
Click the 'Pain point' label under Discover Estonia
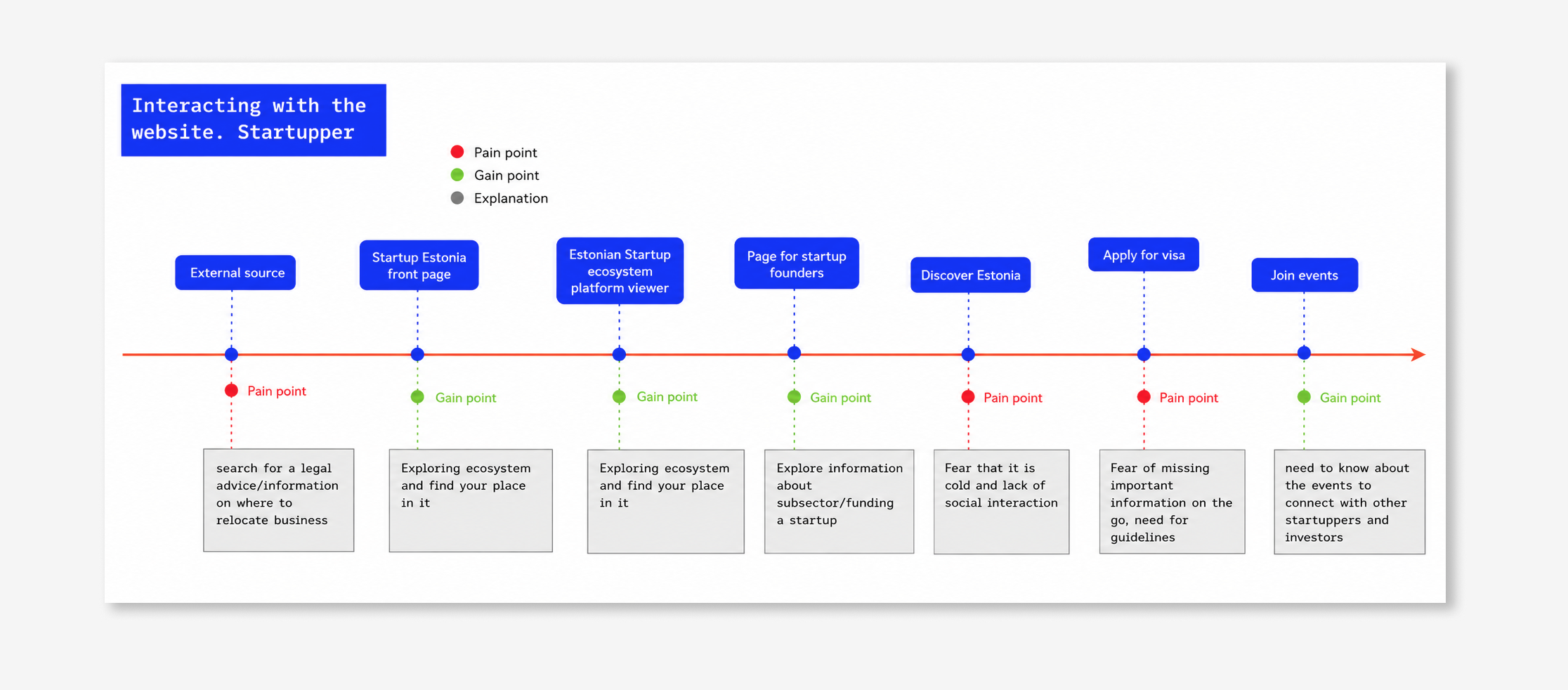click(x=1013, y=398)
